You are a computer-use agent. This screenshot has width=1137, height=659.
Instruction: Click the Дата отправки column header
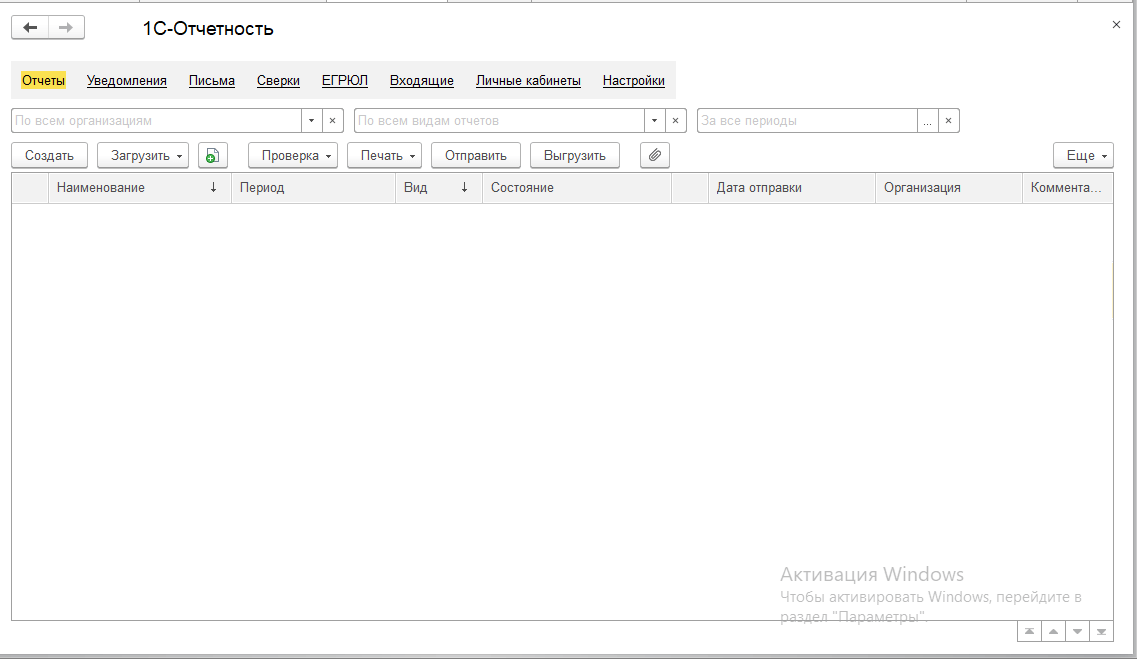coord(792,188)
